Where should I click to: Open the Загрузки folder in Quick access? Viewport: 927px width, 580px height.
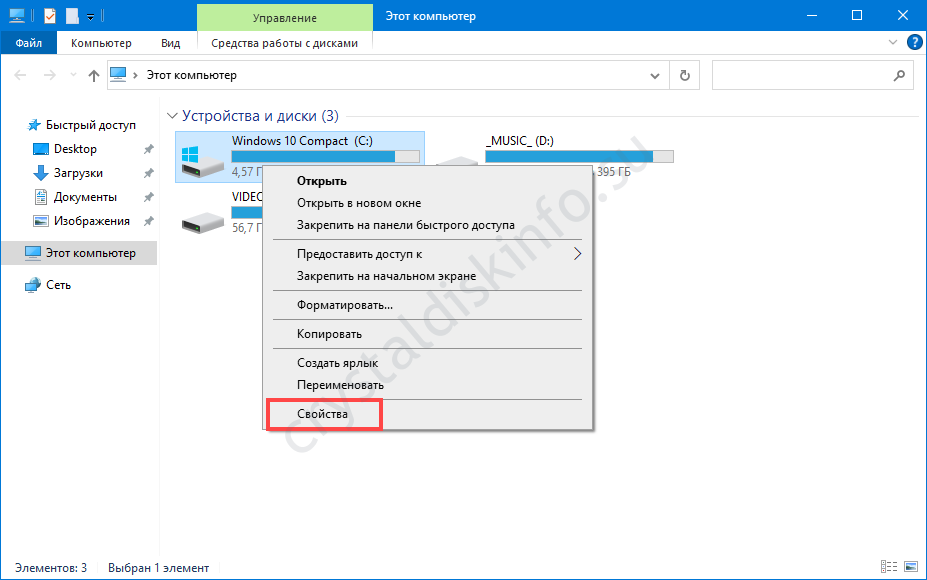[x=78, y=173]
